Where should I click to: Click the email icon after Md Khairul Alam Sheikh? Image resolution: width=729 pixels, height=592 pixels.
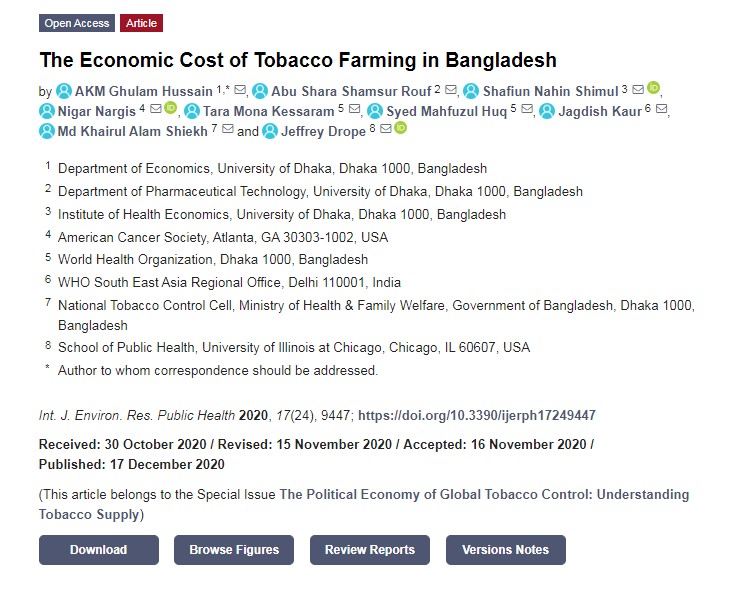[227, 130]
